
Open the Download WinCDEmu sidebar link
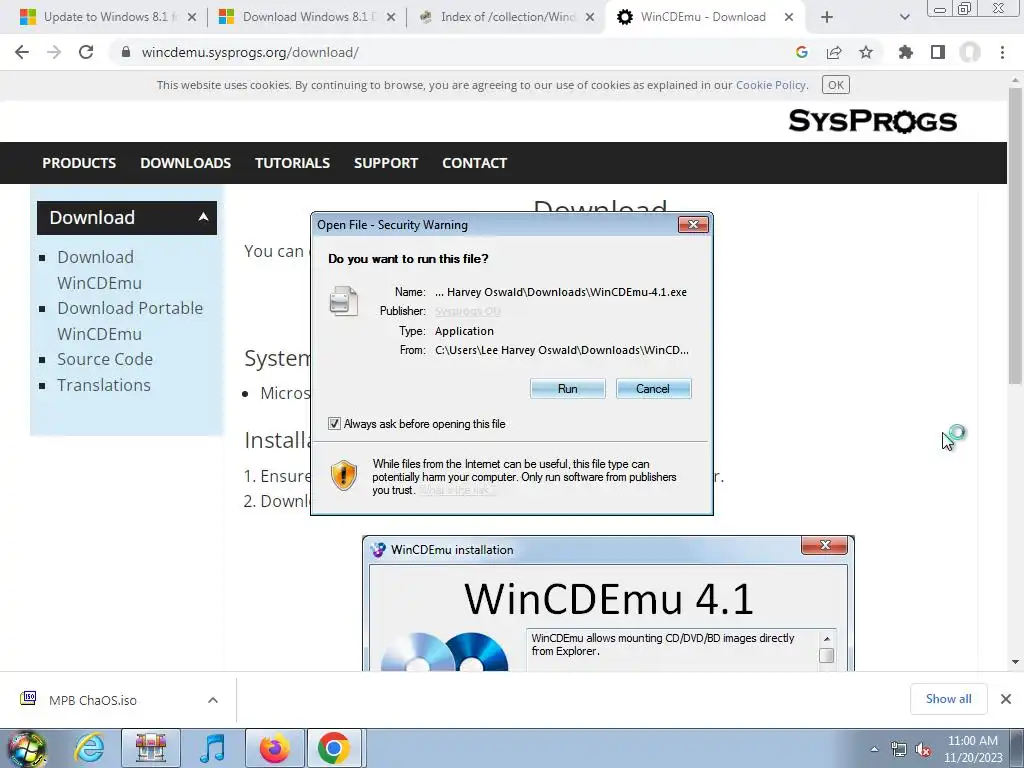(x=99, y=270)
